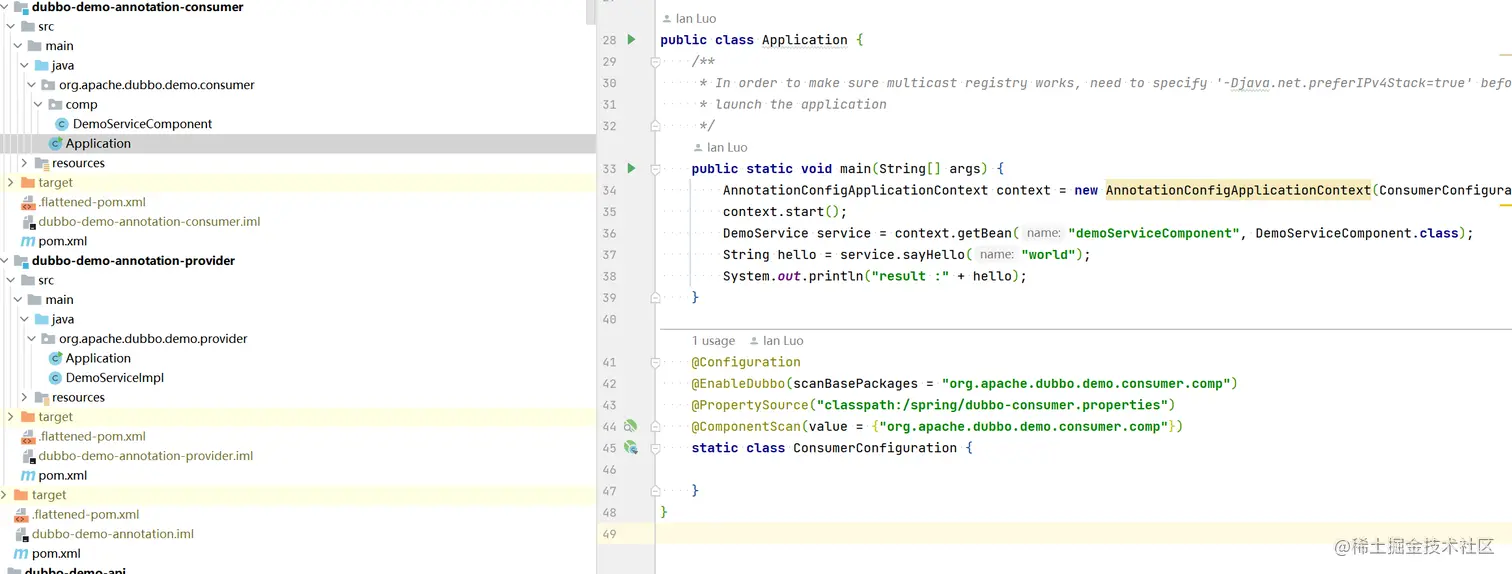The width and height of the screenshot is (1512, 574).
Task: Click the ConsumerConfiguration class name on line 45
Action: pyautogui.click(x=875, y=448)
